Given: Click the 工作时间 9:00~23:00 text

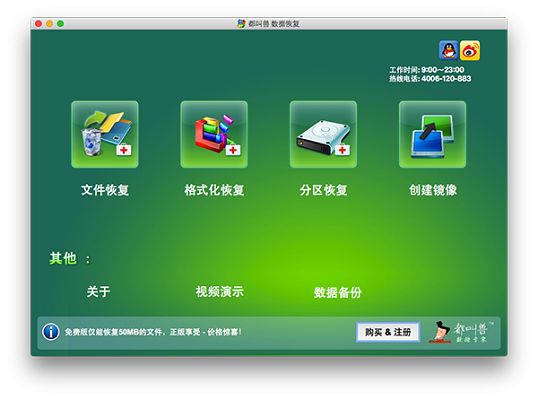Looking at the screenshot, I should 426,70.
